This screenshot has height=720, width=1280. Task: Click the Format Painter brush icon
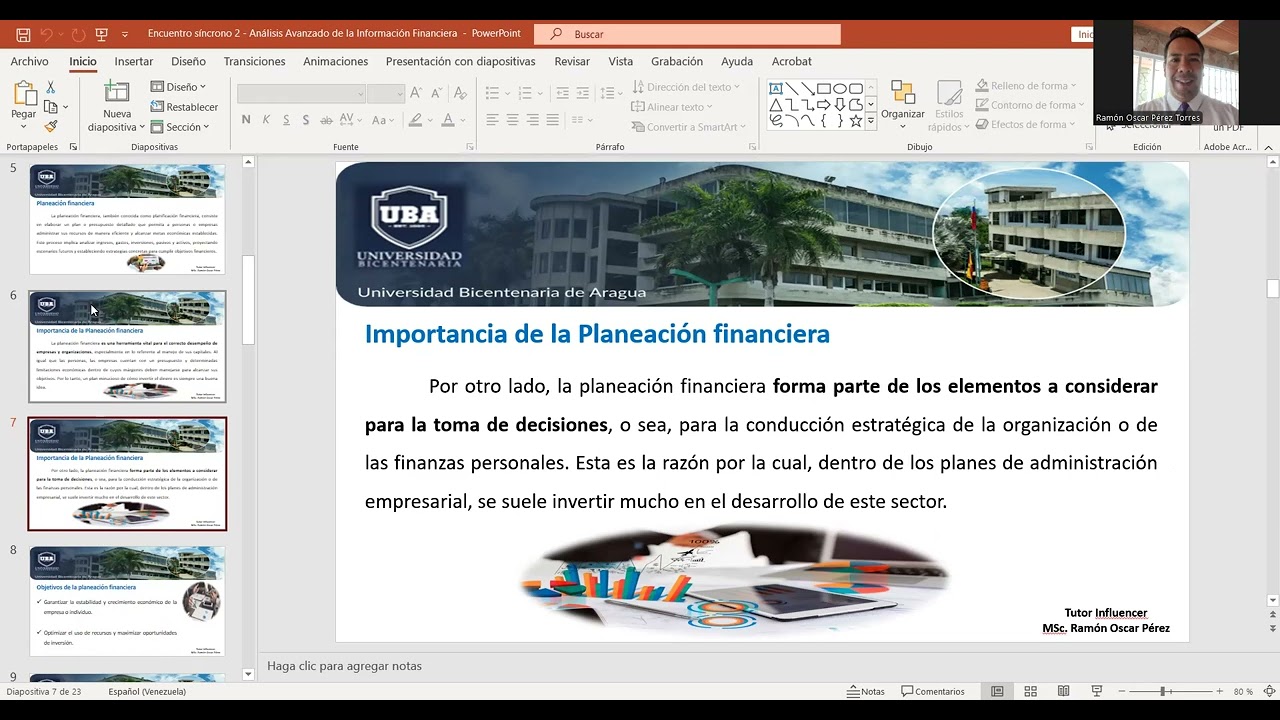pos(50,126)
